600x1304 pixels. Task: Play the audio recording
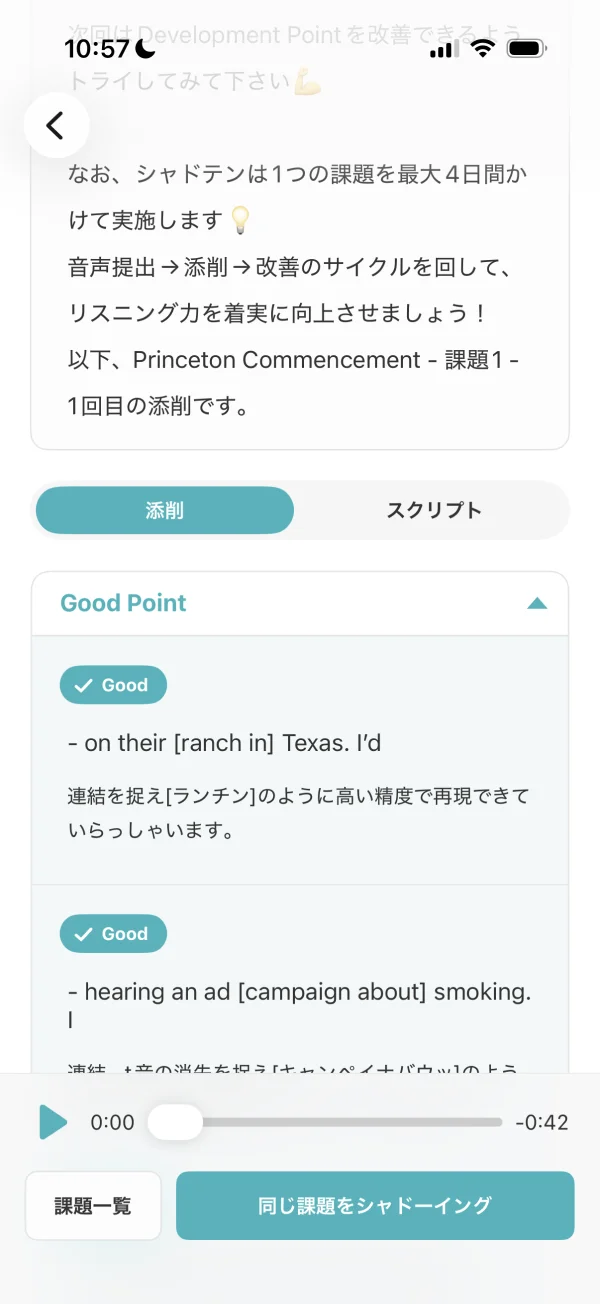point(53,1122)
